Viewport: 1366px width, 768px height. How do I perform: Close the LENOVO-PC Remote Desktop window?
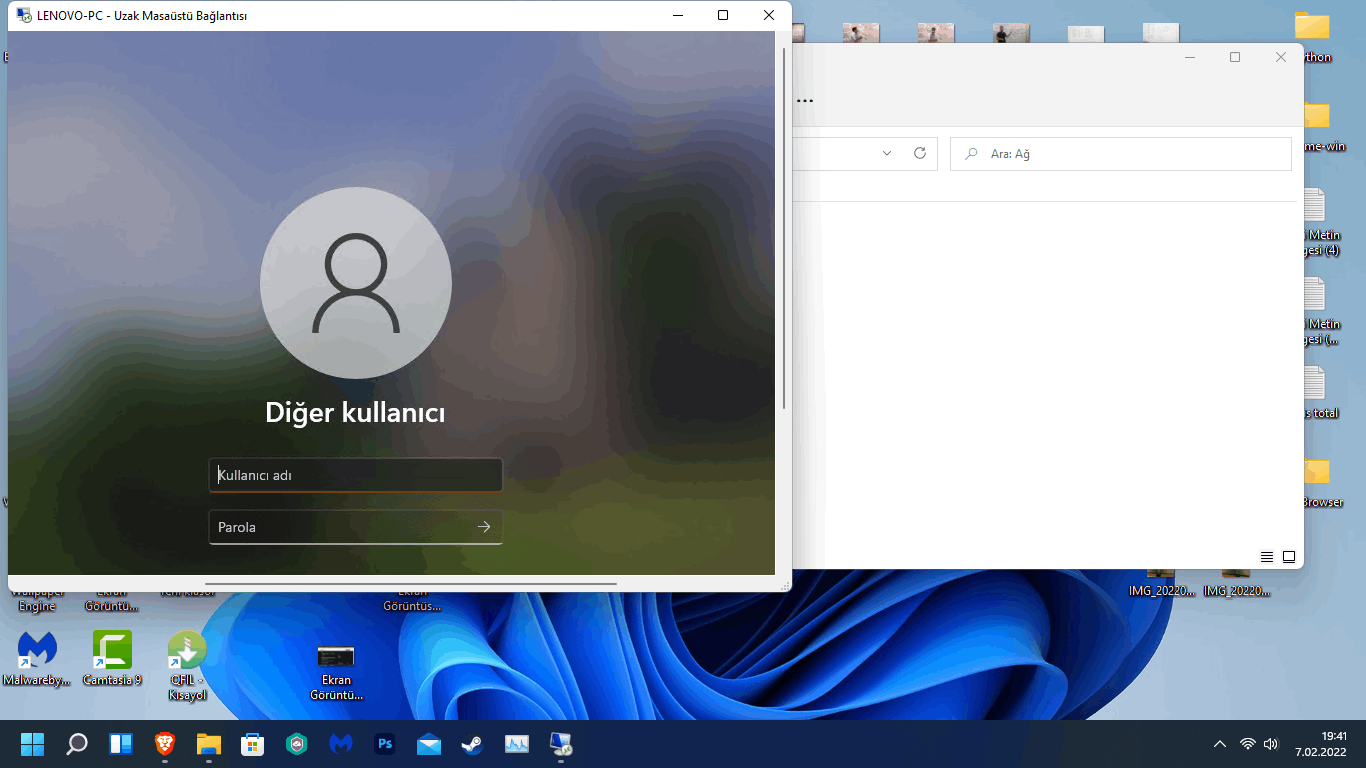pyautogui.click(x=768, y=15)
